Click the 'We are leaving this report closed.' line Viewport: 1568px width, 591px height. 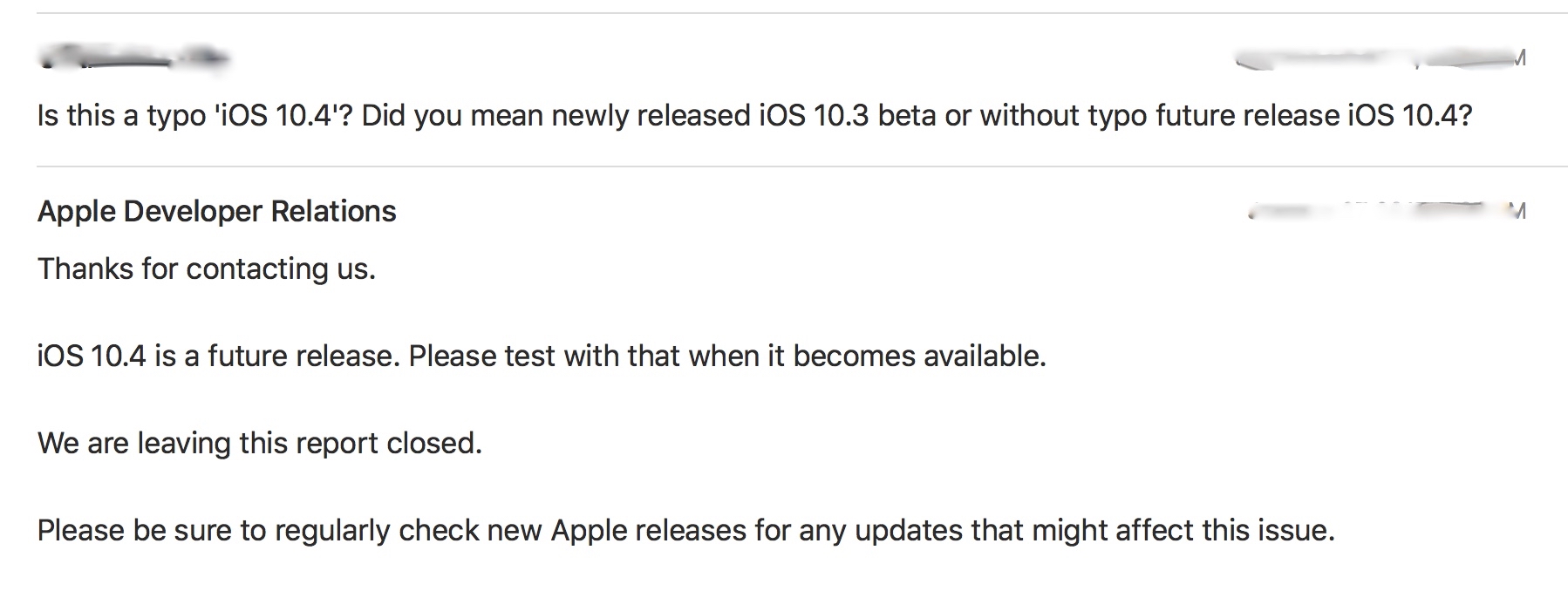pos(260,443)
